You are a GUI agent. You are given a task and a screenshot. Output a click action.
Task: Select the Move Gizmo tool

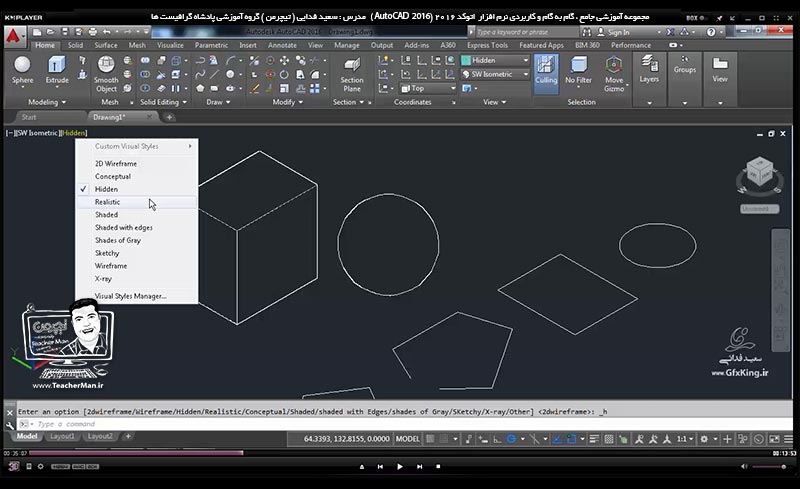coord(614,74)
